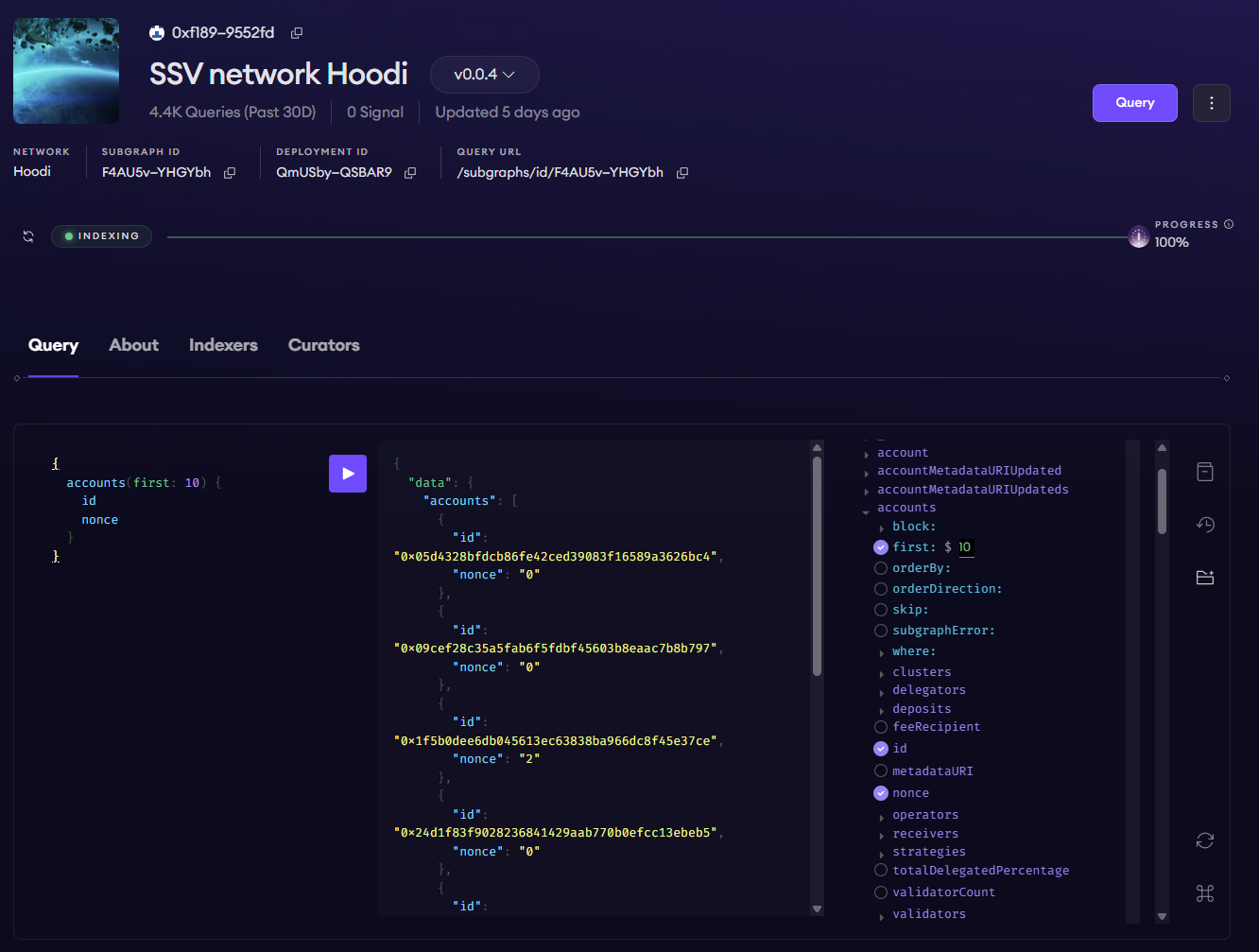This screenshot has height=952, width=1259.
Task: Click the first: value 10 input
Action: click(x=965, y=547)
